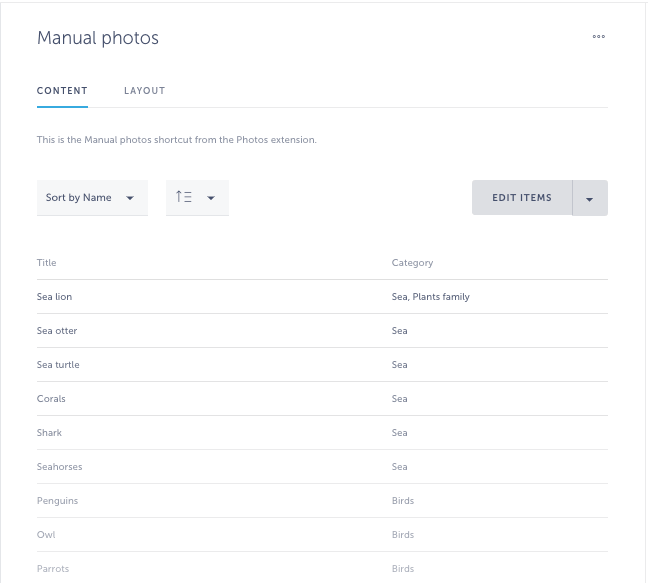
Task: Click the ascending sort order icon
Action: click(183, 197)
